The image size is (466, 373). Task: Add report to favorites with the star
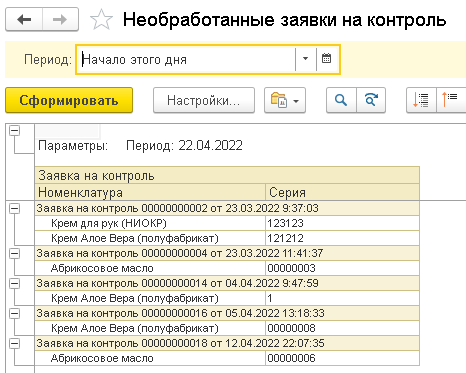coord(101,20)
